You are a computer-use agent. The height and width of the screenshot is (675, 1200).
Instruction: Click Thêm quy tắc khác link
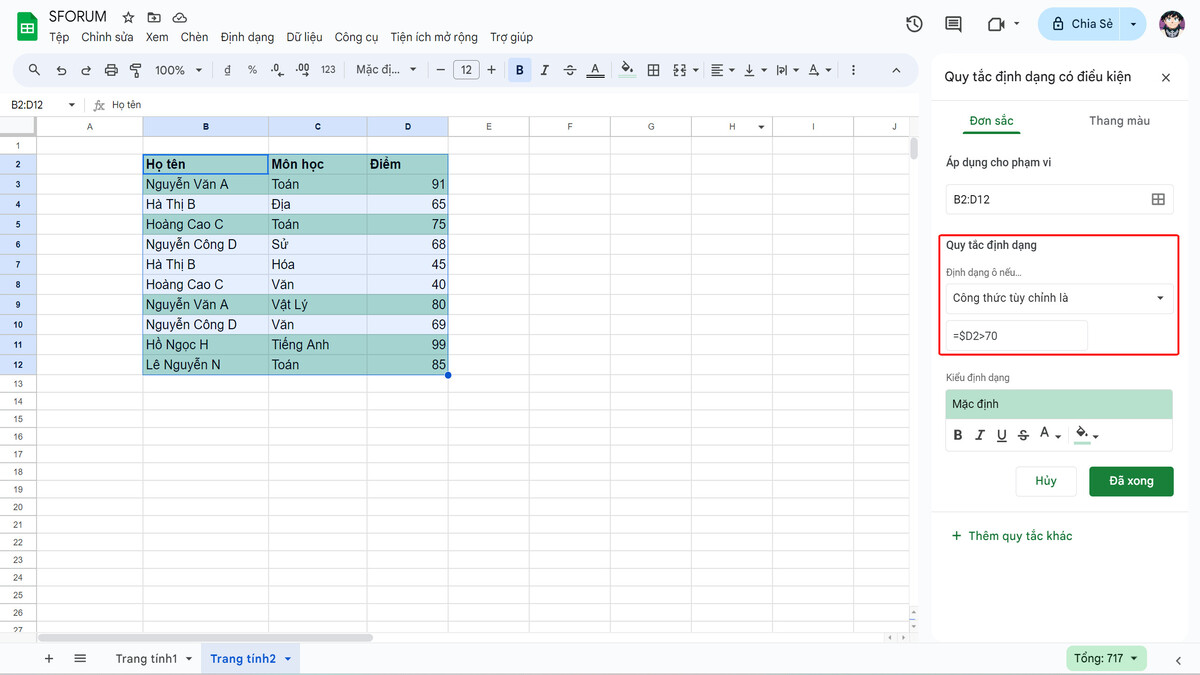click(x=1011, y=536)
